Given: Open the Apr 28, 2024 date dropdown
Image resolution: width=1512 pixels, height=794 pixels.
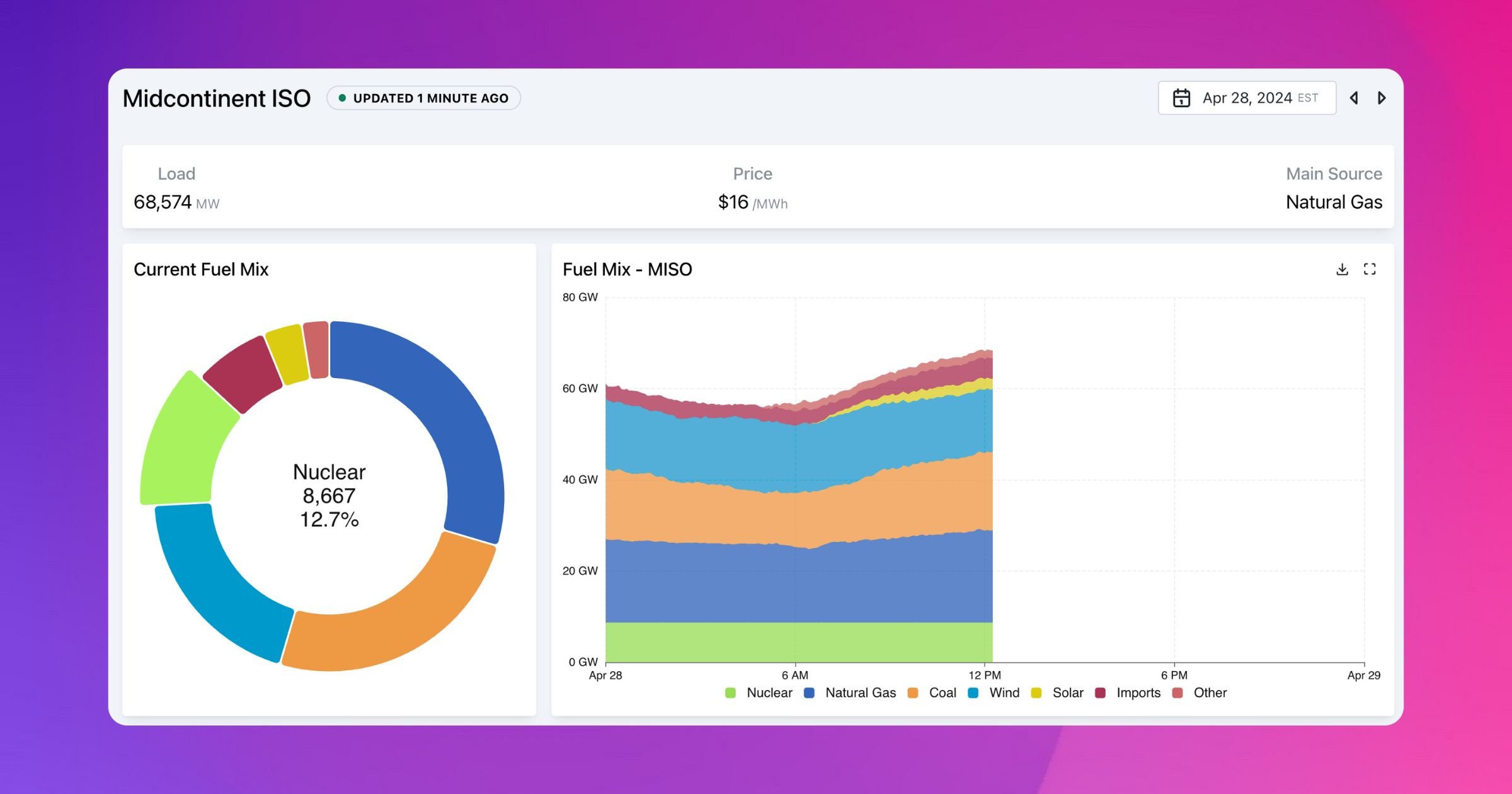Looking at the screenshot, I should (1249, 98).
